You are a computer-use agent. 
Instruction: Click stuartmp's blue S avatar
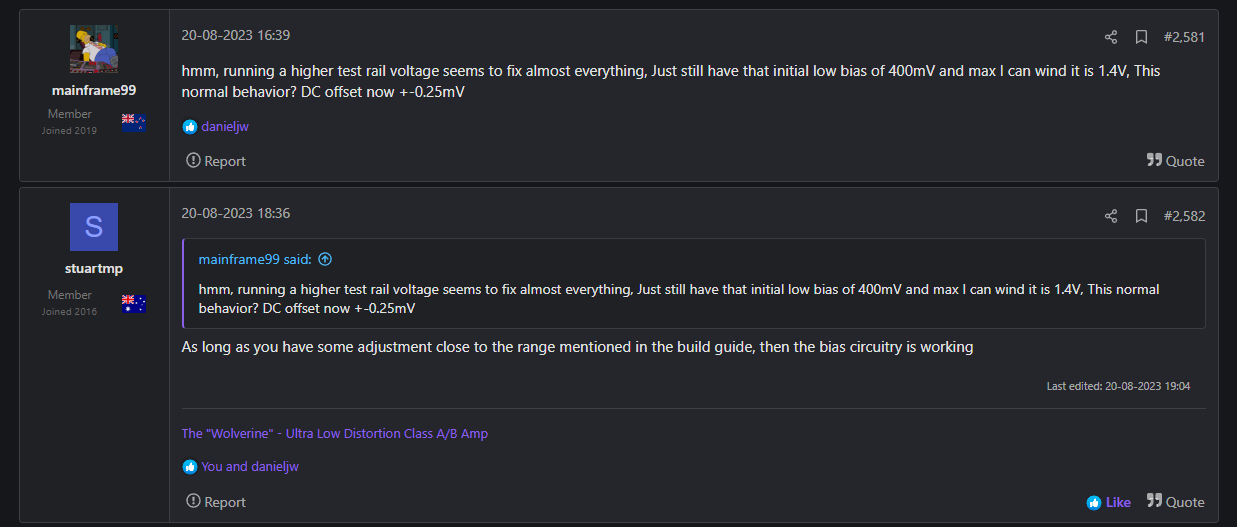pos(94,227)
